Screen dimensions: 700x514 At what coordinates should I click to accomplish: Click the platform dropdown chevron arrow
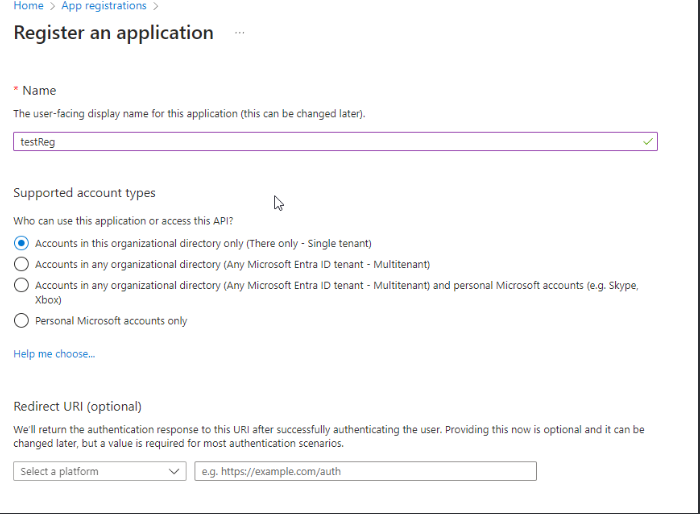point(174,471)
